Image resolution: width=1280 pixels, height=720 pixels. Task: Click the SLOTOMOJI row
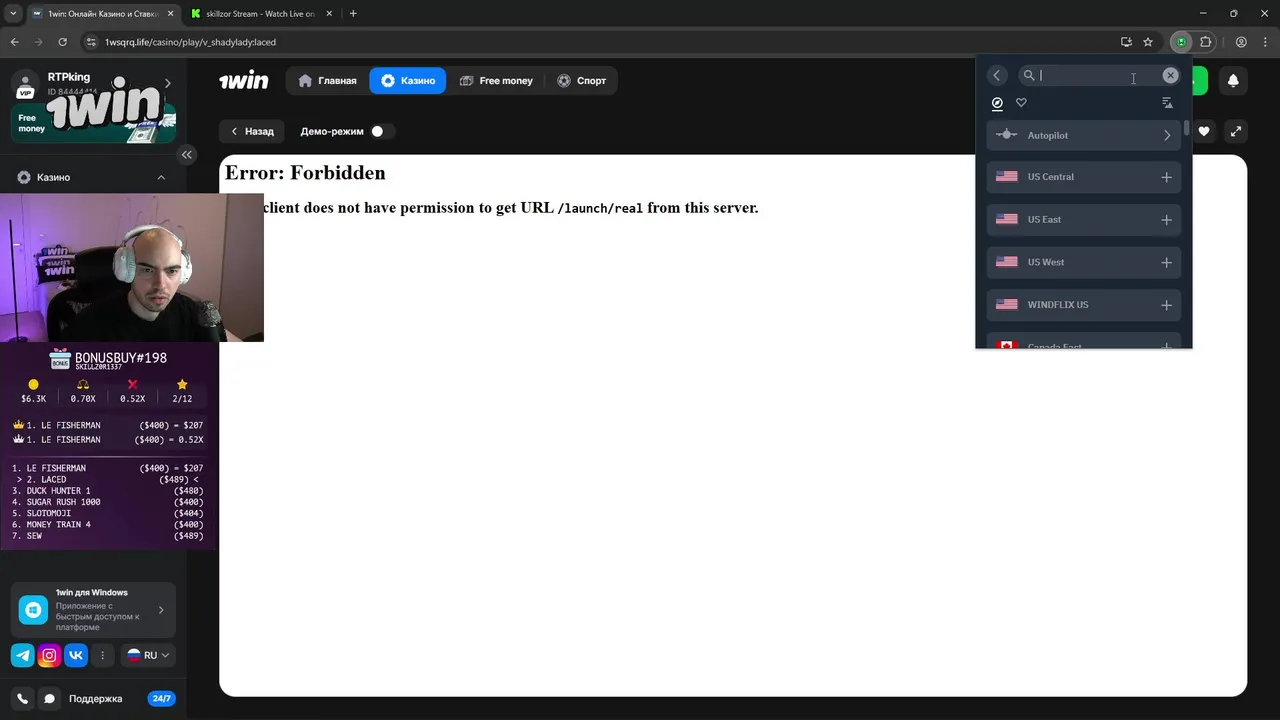(108, 513)
